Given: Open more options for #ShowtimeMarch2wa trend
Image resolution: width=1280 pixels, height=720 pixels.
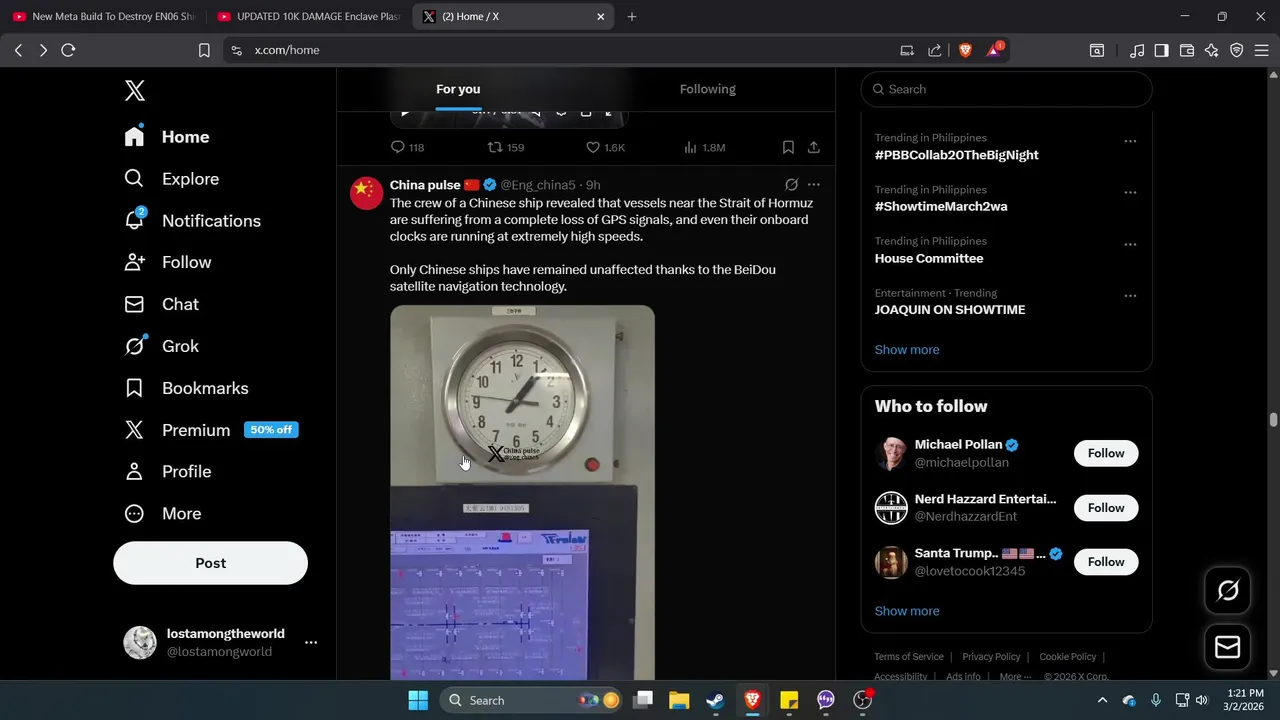Looking at the screenshot, I should pos(1130,192).
